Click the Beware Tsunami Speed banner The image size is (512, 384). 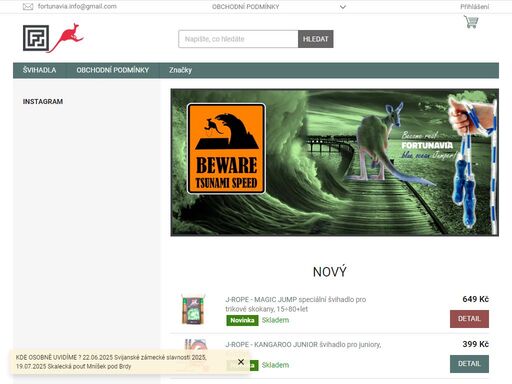335,162
